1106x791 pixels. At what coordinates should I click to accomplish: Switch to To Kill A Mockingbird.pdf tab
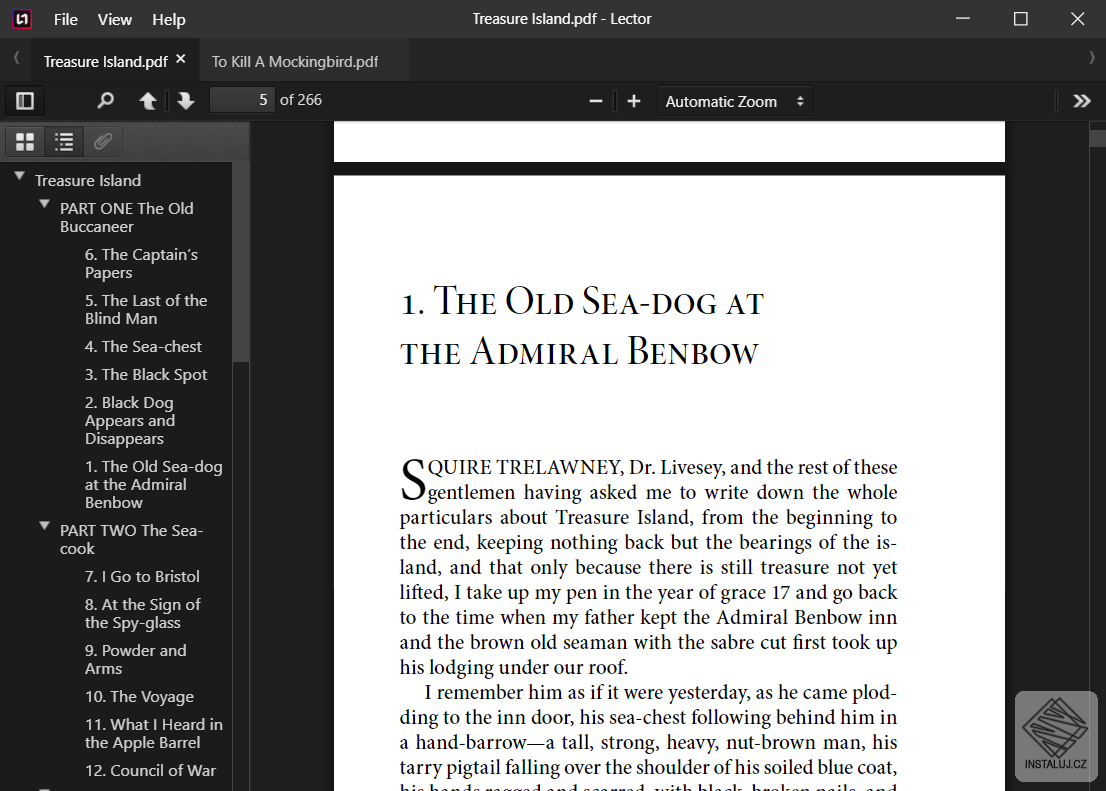[x=295, y=61]
